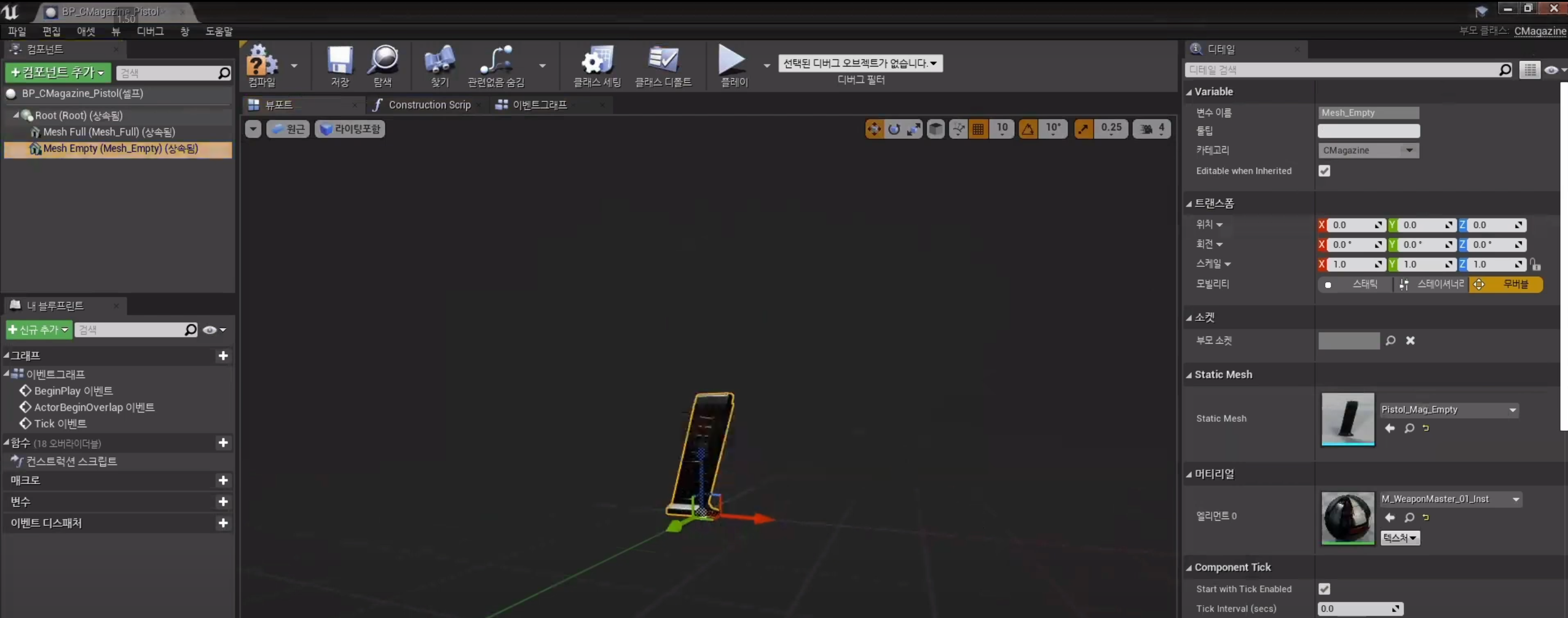Viewport: 1568px width, 618px height.
Task: Open CMagazine parent class link
Action: tap(1540, 31)
